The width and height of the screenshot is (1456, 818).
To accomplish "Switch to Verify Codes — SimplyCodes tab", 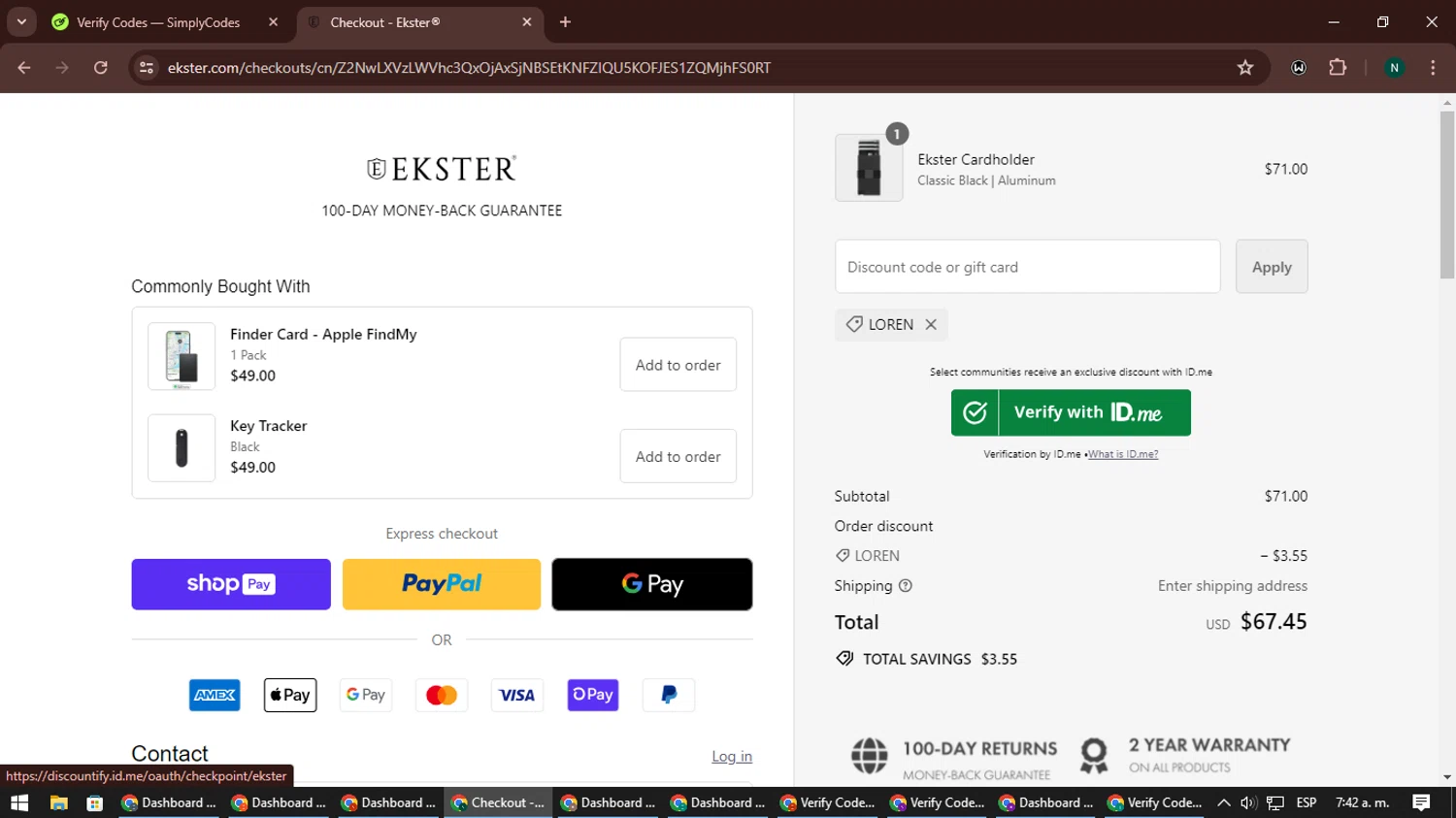I will pyautogui.click(x=158, y=22).
